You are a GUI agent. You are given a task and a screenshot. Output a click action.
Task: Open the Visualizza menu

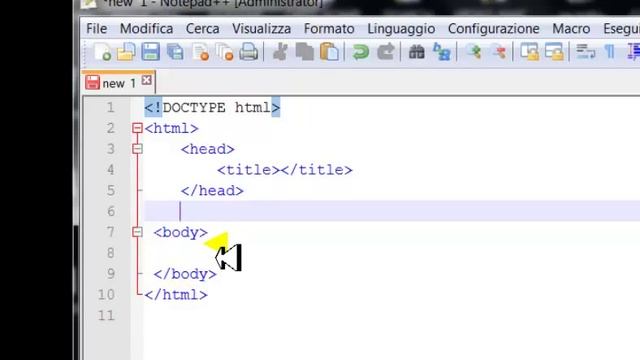click(x=262, y=29)
